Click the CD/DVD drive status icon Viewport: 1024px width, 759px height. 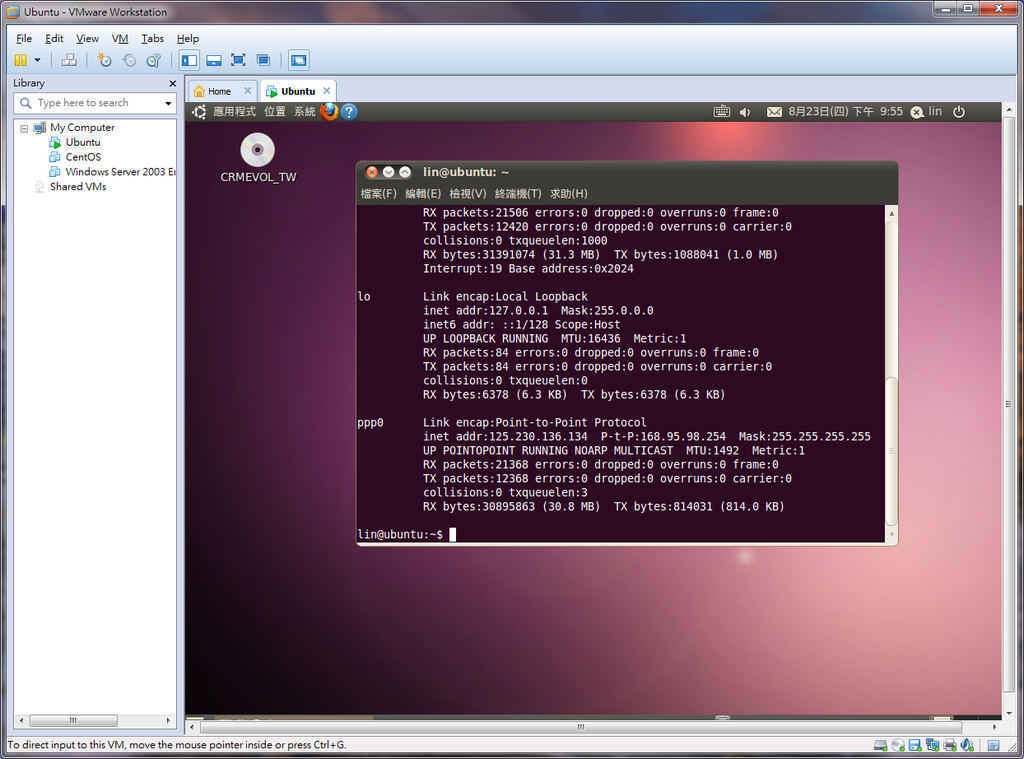point(898,745)
